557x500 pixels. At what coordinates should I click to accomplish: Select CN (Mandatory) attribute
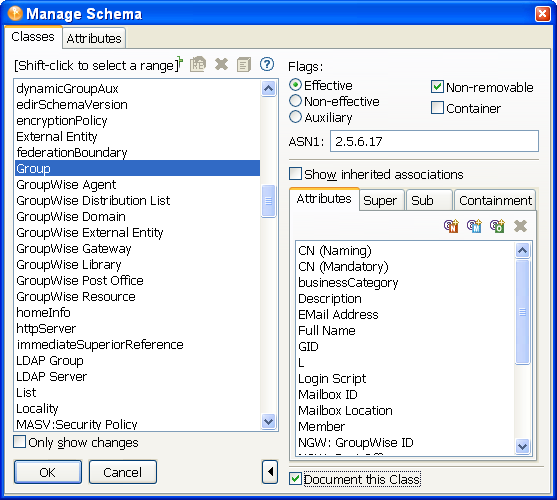405,266
